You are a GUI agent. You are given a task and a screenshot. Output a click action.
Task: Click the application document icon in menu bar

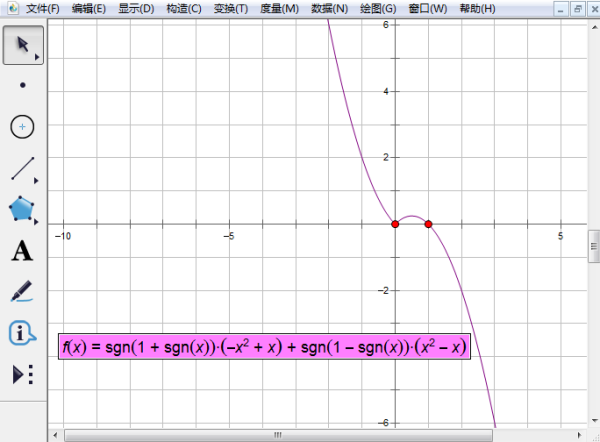(x=13, y=8)
